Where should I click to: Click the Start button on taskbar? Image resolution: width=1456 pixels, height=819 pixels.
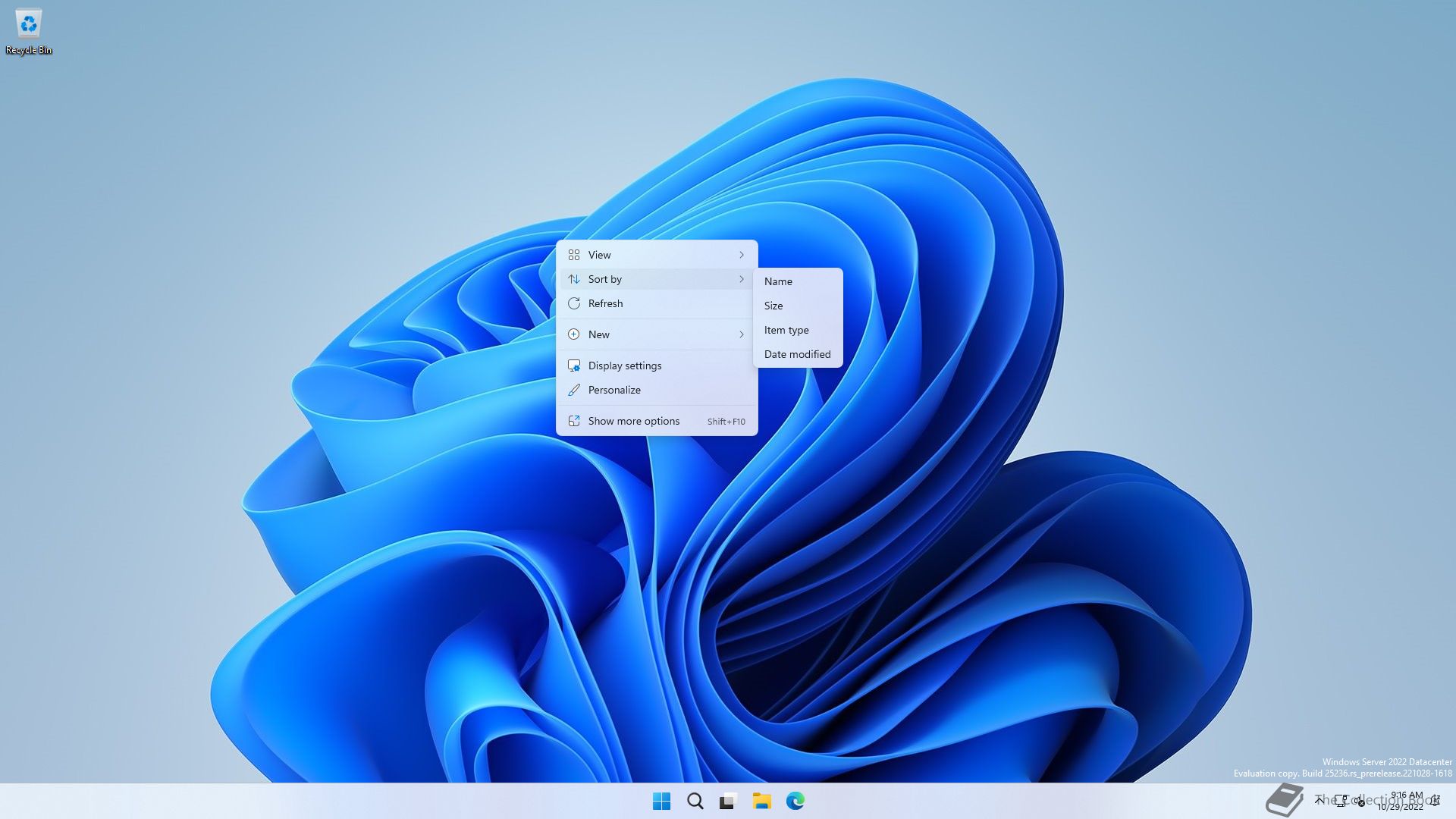pyautogui.click(x=661, y=801)
